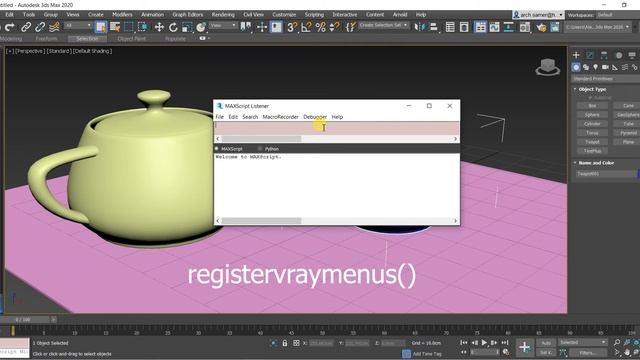Open Debugger menu in MAXScript Listener
Screen dimensions: 640x360
pos(315,117)
